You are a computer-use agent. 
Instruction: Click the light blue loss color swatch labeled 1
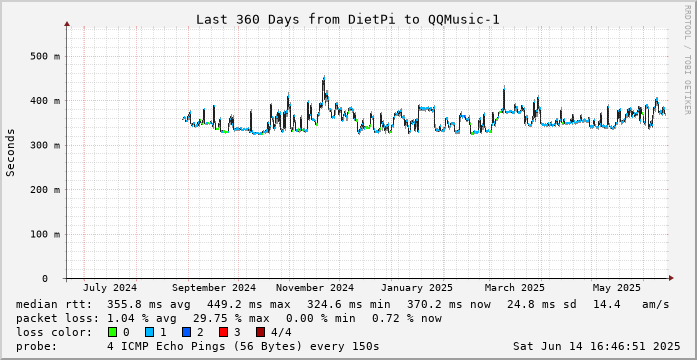149,332
